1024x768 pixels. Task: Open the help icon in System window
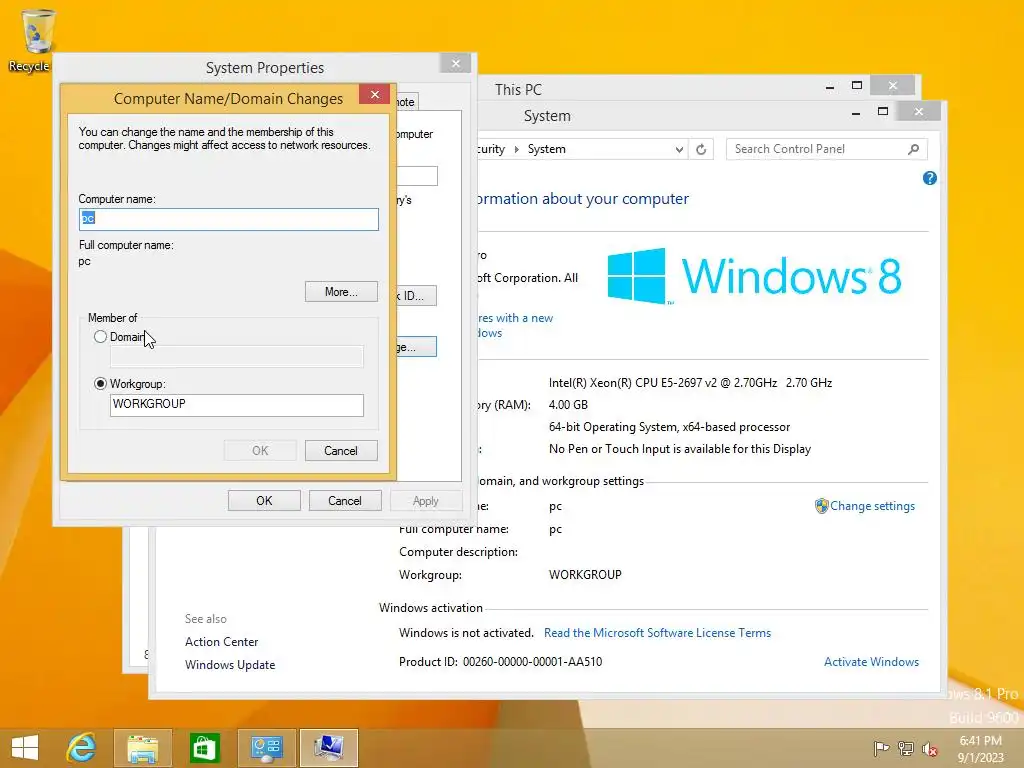coord(930,178)
